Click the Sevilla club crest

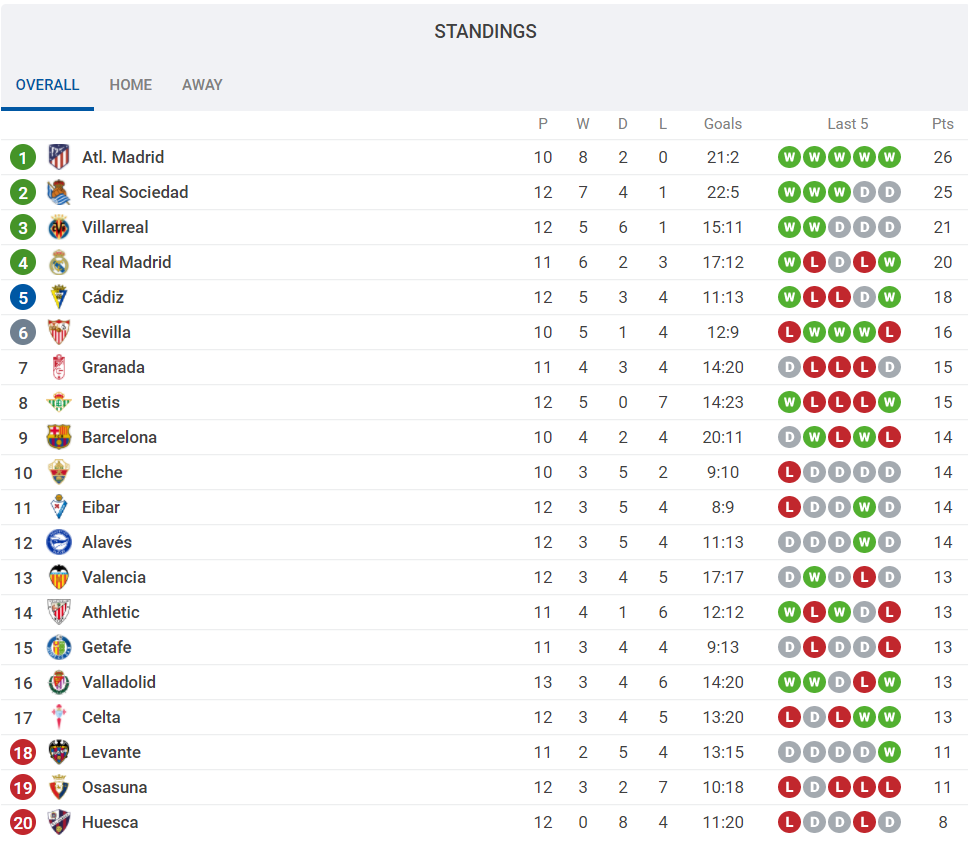pyautogui.click(x=59, y=332)
